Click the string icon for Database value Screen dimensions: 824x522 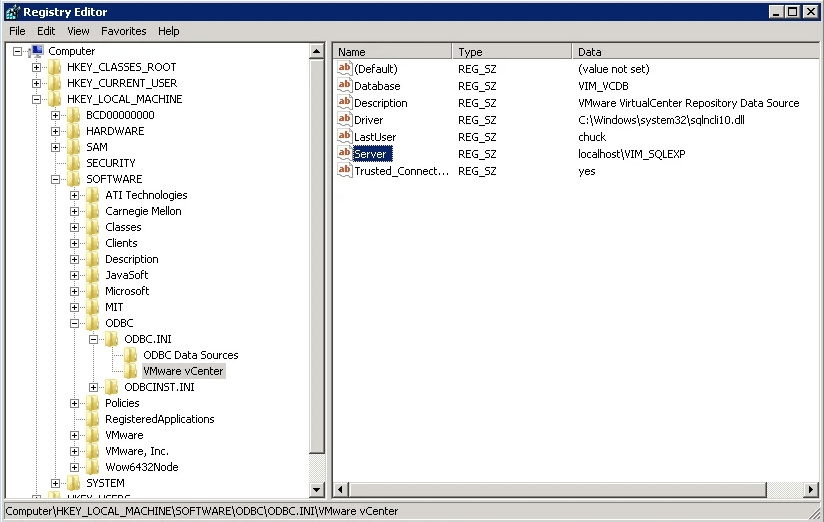tap(344, 85)
